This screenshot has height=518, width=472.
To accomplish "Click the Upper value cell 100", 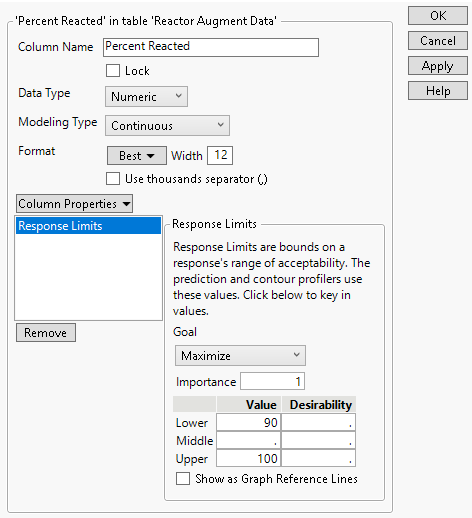I will [249, 459].
